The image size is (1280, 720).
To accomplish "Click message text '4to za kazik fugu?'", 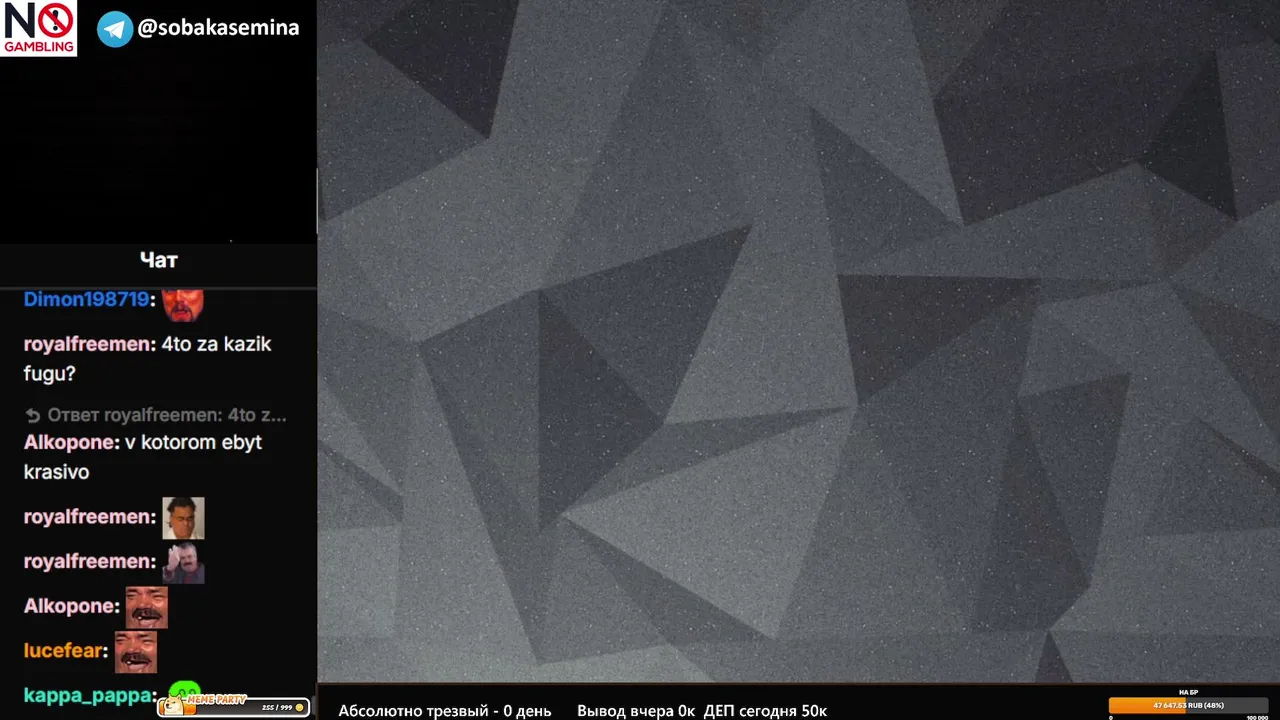I will coord(147,359).
